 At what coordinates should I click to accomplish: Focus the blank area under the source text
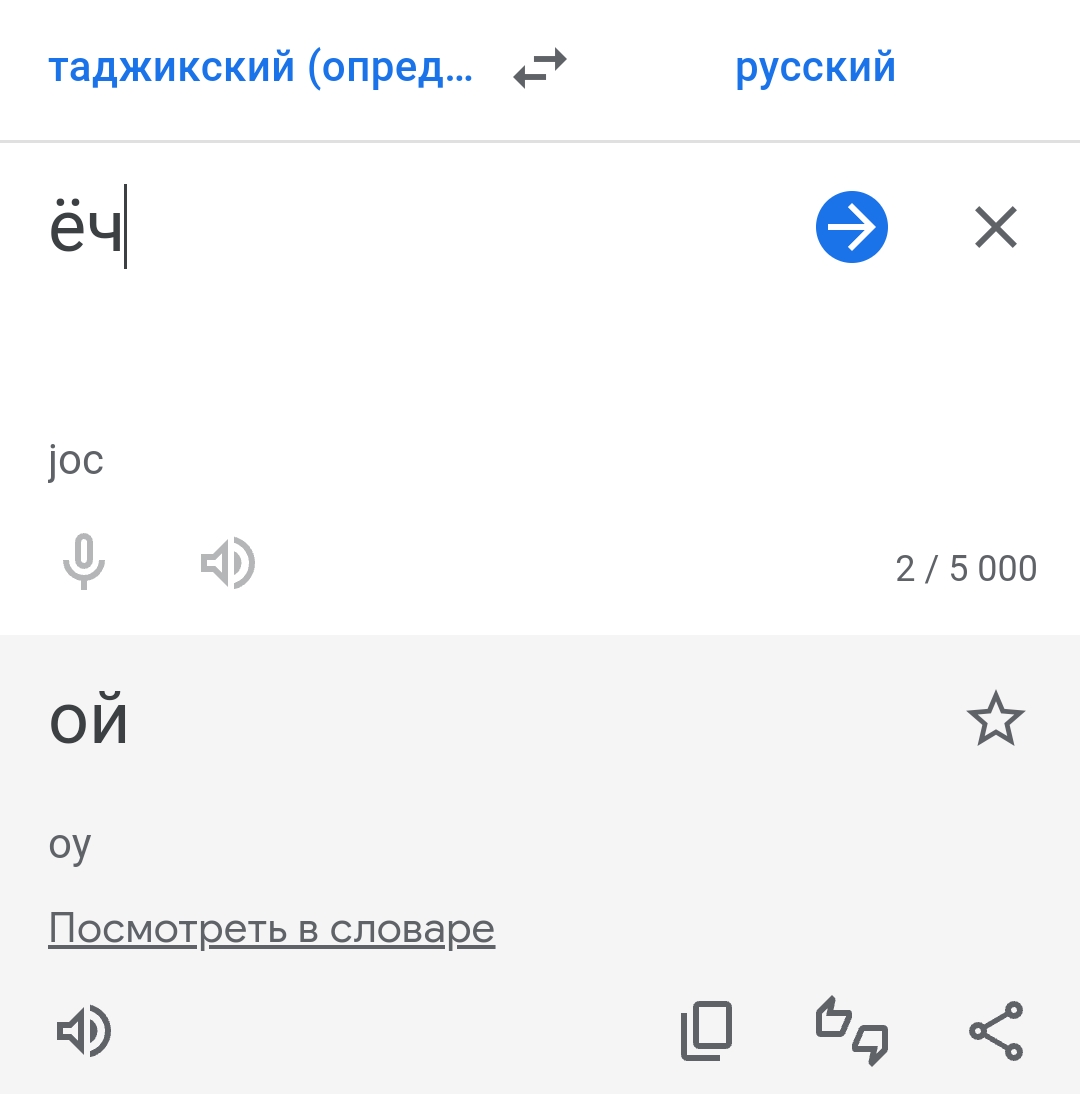click(419, 349)
